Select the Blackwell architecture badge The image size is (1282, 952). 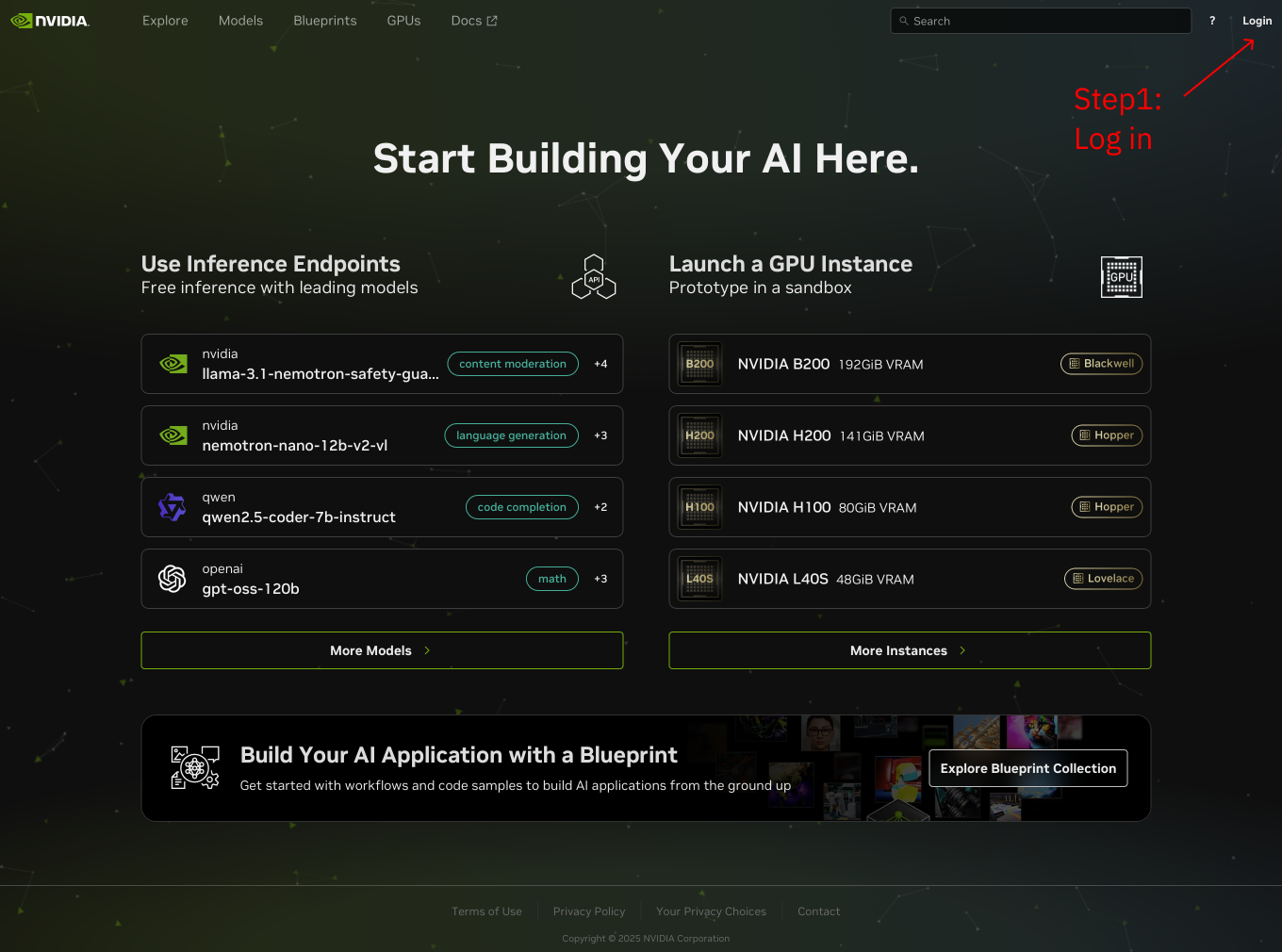click(x=1101, y=364)
